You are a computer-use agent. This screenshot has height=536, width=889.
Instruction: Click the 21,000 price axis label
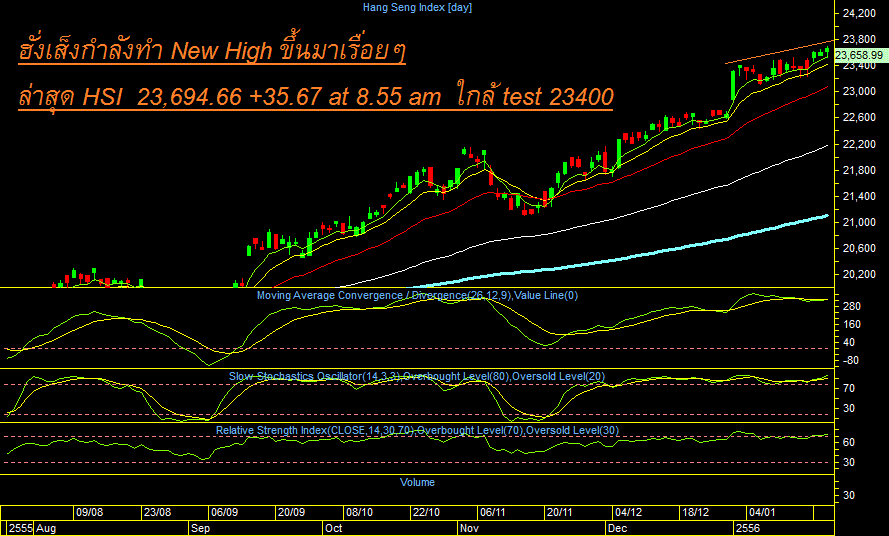(860, 222)
